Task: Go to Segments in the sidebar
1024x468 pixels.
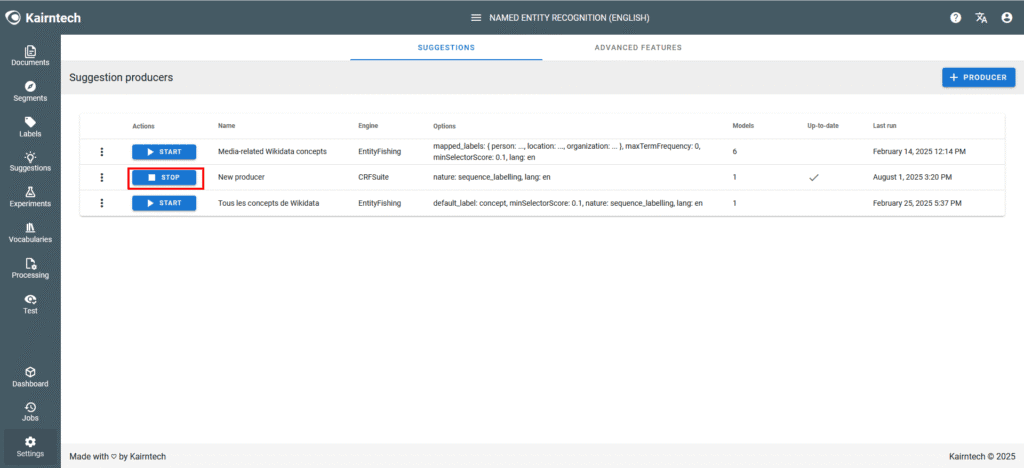Action: click(30, 92)
